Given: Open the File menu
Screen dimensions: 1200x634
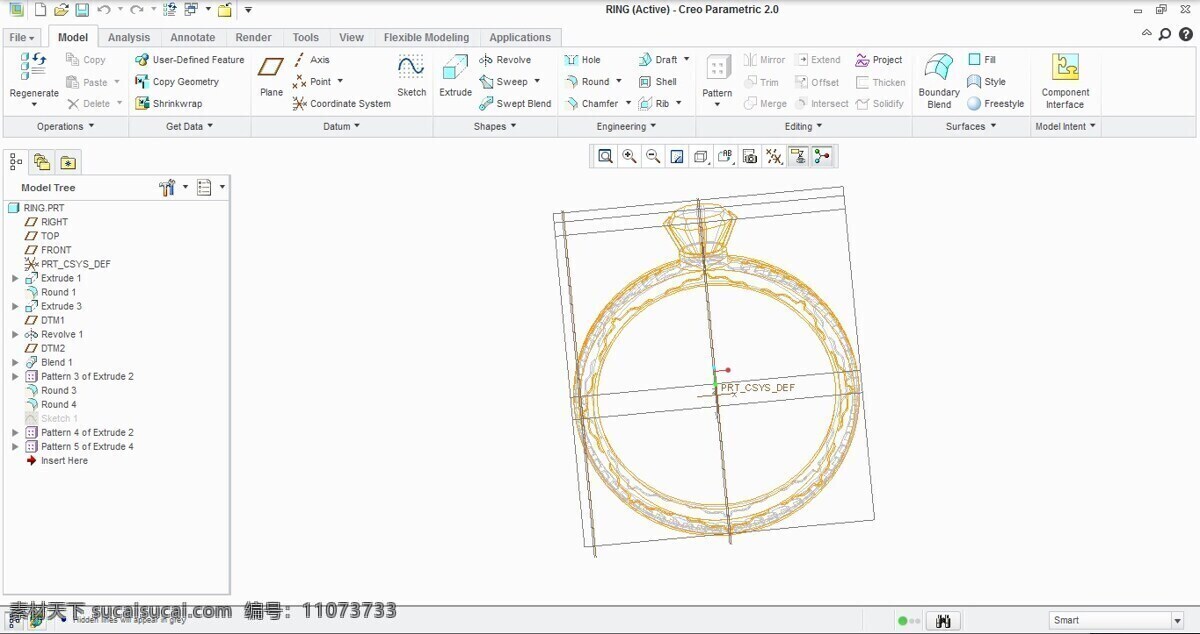Looking at the screenshot, I should (x=21, y=38).
